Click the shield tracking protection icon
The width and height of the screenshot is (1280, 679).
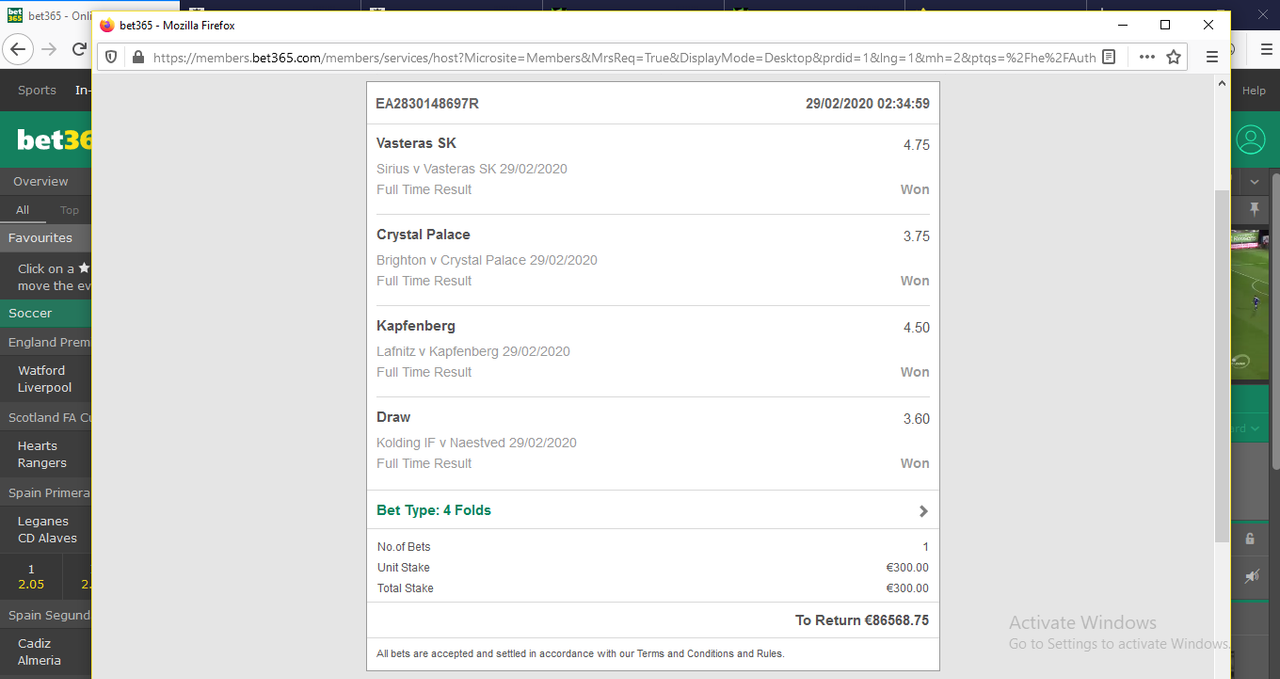pos(112,57)
